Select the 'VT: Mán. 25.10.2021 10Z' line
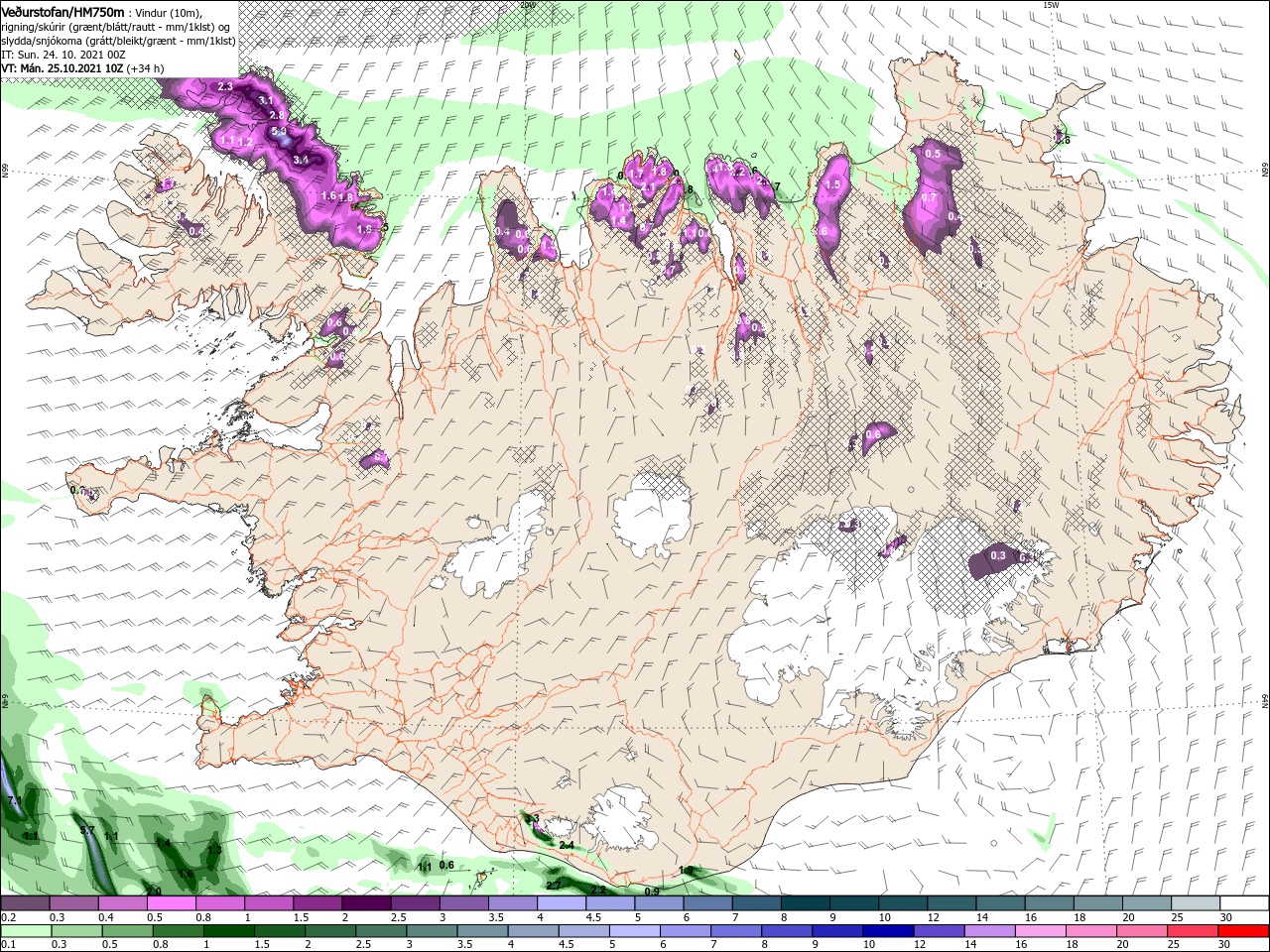Image resolution: width=1270 pixels, height=952 pixels. coord(82,68)
